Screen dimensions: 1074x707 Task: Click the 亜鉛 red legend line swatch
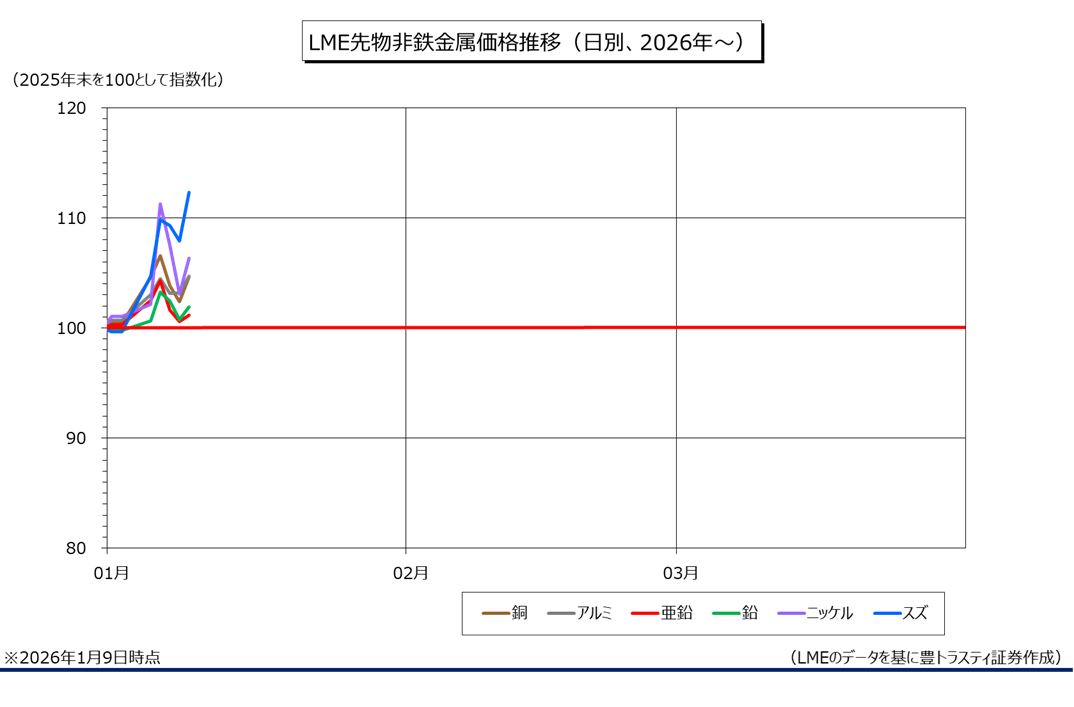(x=645, y=613)
